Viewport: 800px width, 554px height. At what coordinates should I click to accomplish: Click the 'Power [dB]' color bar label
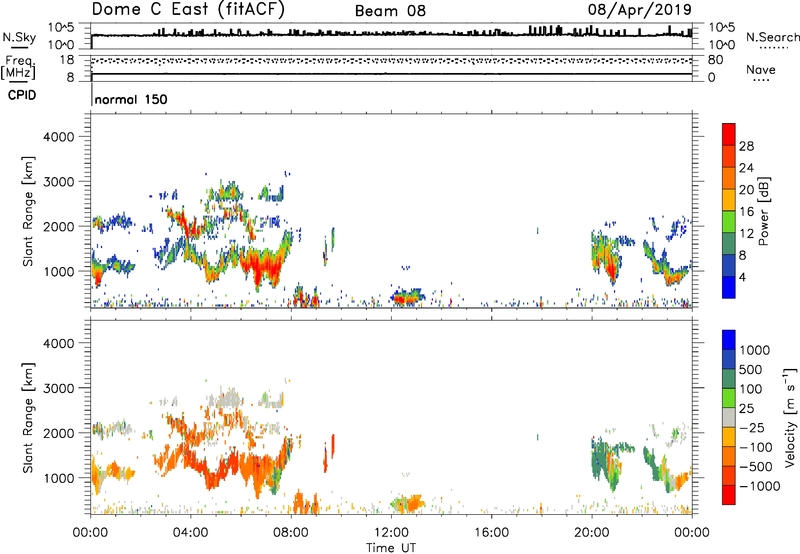coord(763,211)
